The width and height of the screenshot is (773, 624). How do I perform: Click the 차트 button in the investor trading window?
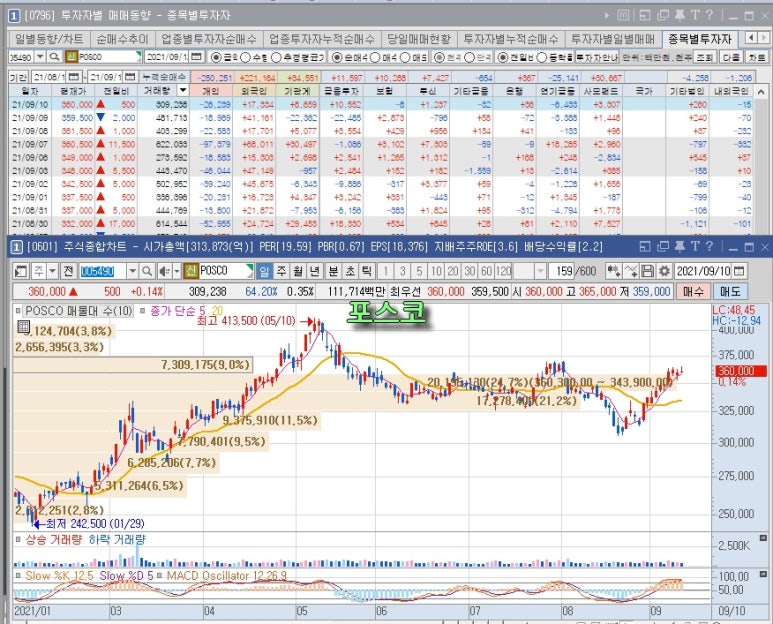(x=757, y=57)
